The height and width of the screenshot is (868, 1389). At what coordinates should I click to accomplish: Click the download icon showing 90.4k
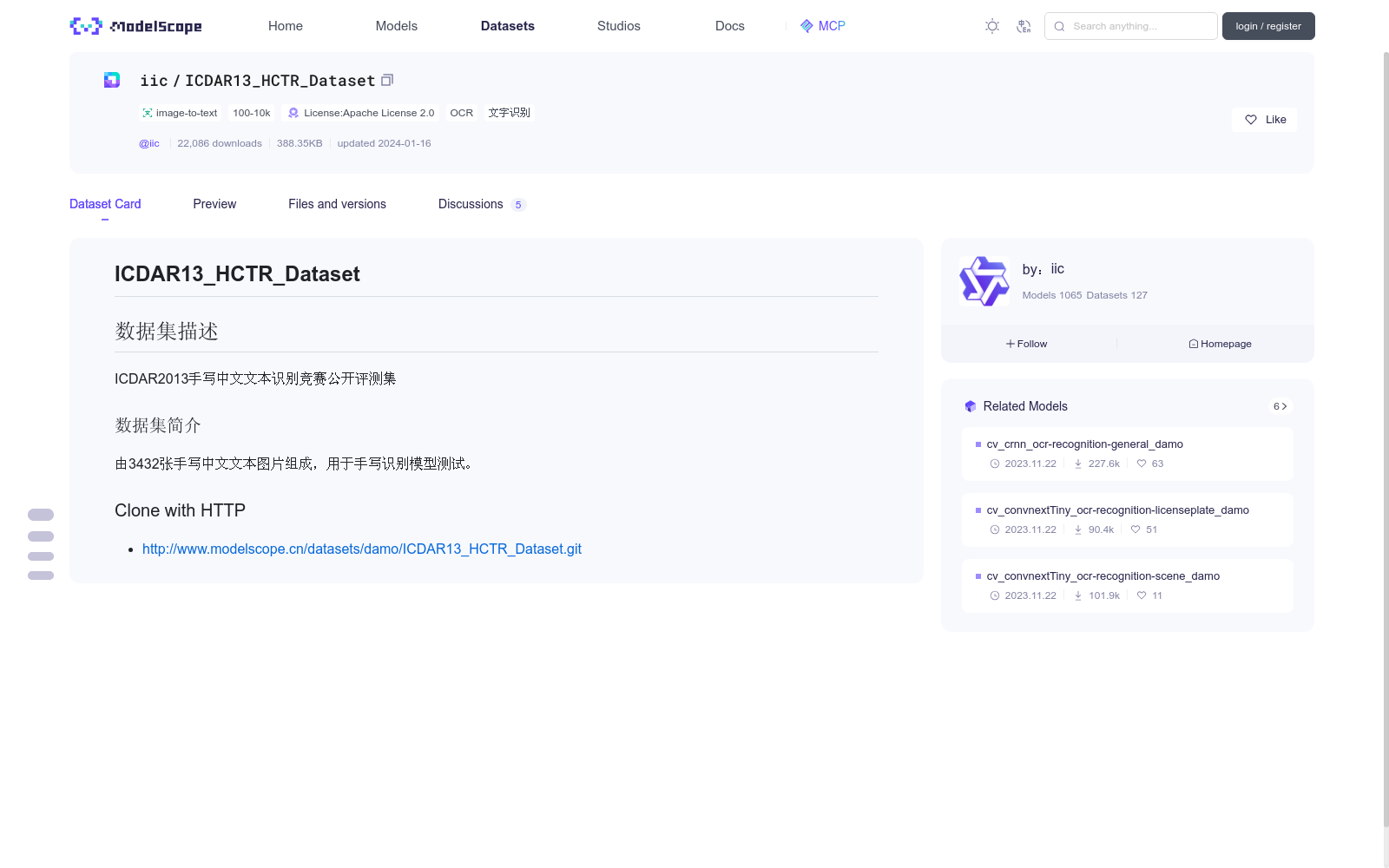coord(1078,529)
